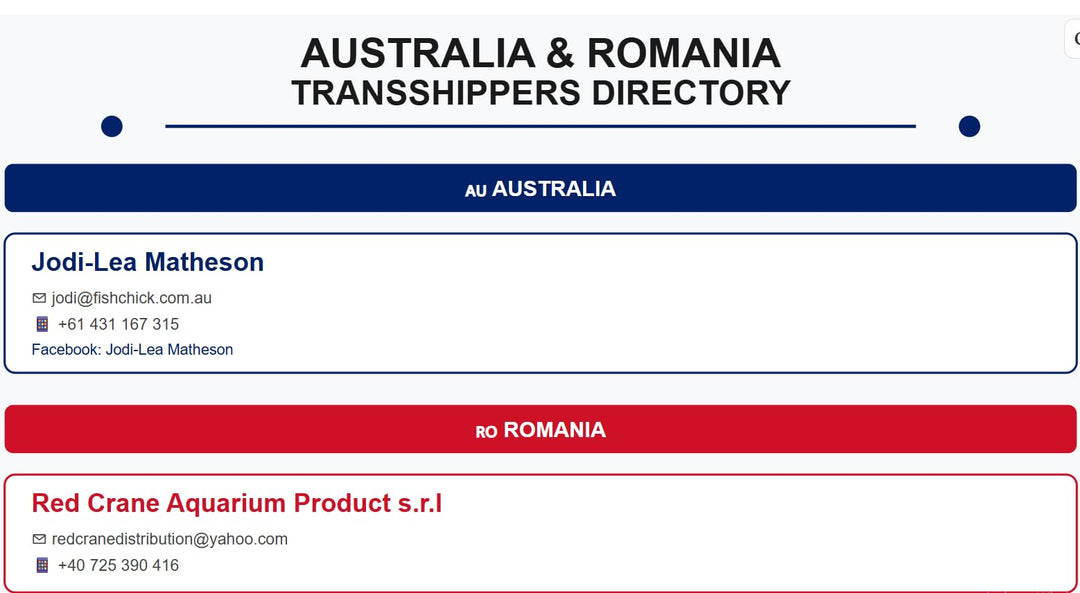Click the phone icon next to +61 431 167 315
The height and width of the screenshot is (593, 1080).
pyautogui.click(x=42, y=324)
